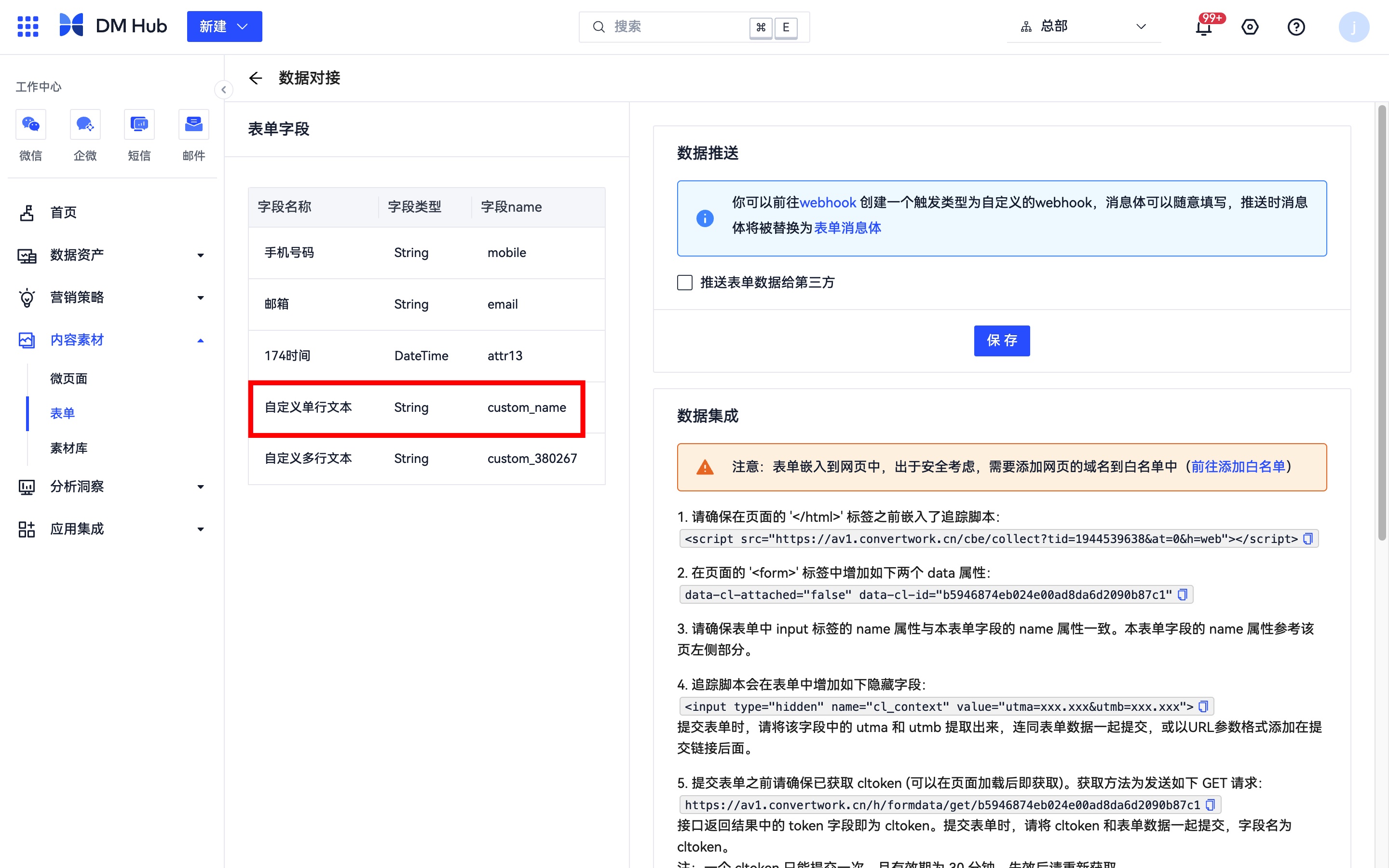The width and height of the screenshot is (1389, 868).
Task: Click the warning triangle icon in 数据集成
Action: click(x=705, y=467)
